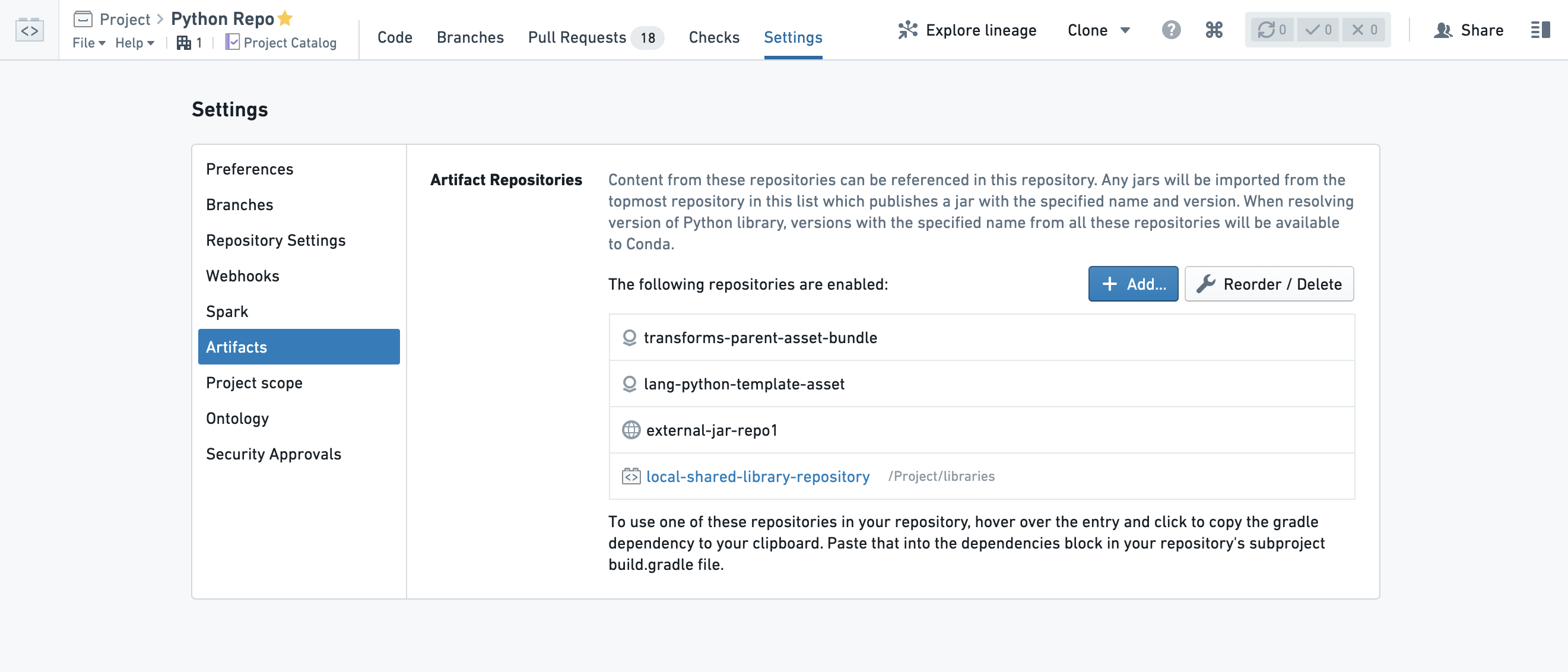The image size is (1568, 672).
Task: Click the passed checks checkmark counter
Action: (x=1318, y=30)
